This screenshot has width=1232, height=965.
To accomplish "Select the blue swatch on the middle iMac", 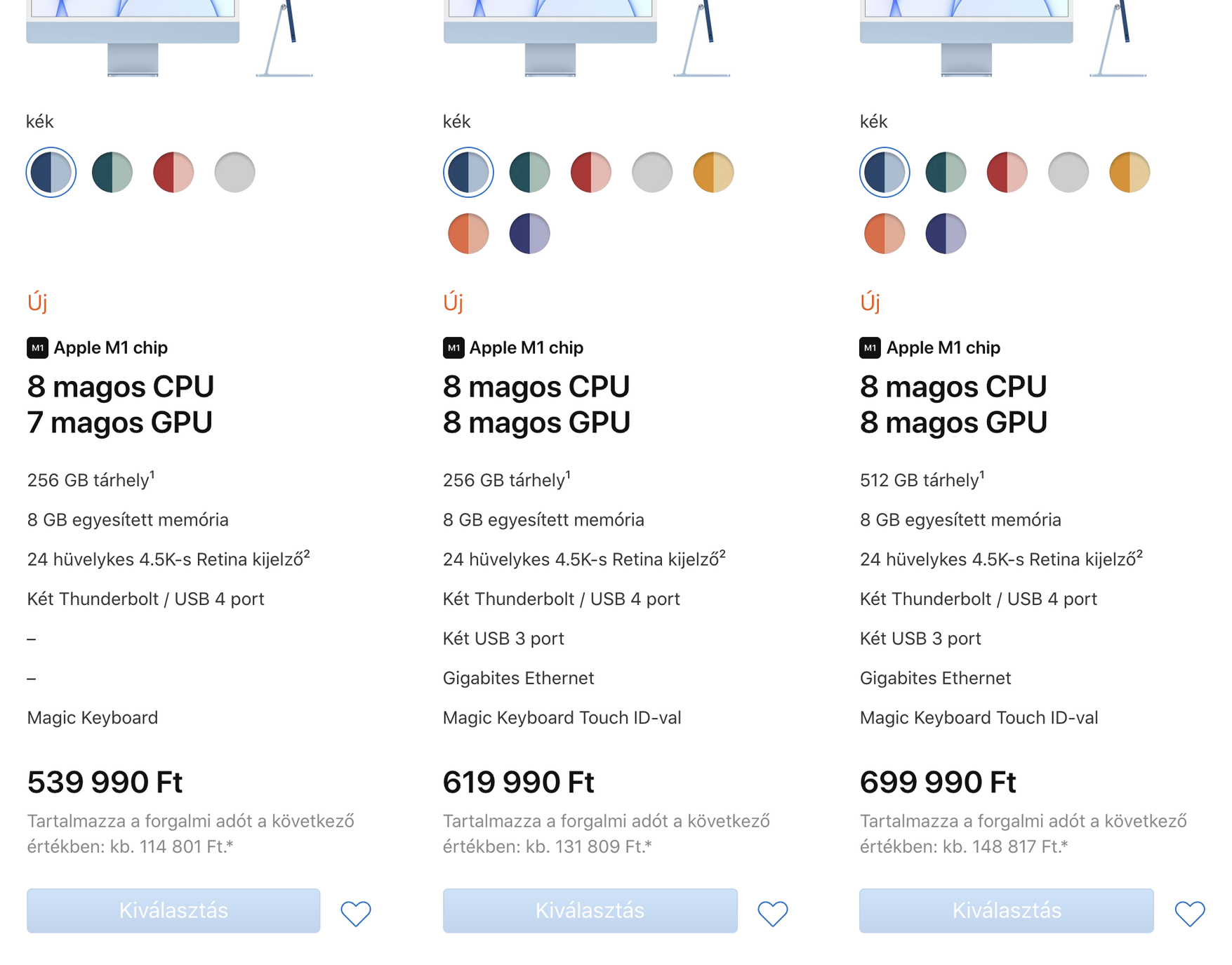I will (468, 173).
